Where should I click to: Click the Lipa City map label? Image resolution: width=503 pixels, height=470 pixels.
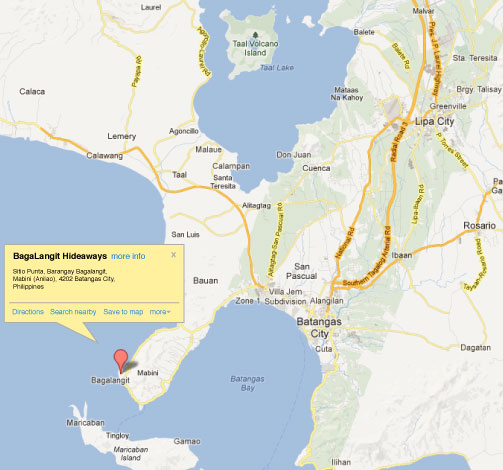pyautogui.click(x=434, y=121)
